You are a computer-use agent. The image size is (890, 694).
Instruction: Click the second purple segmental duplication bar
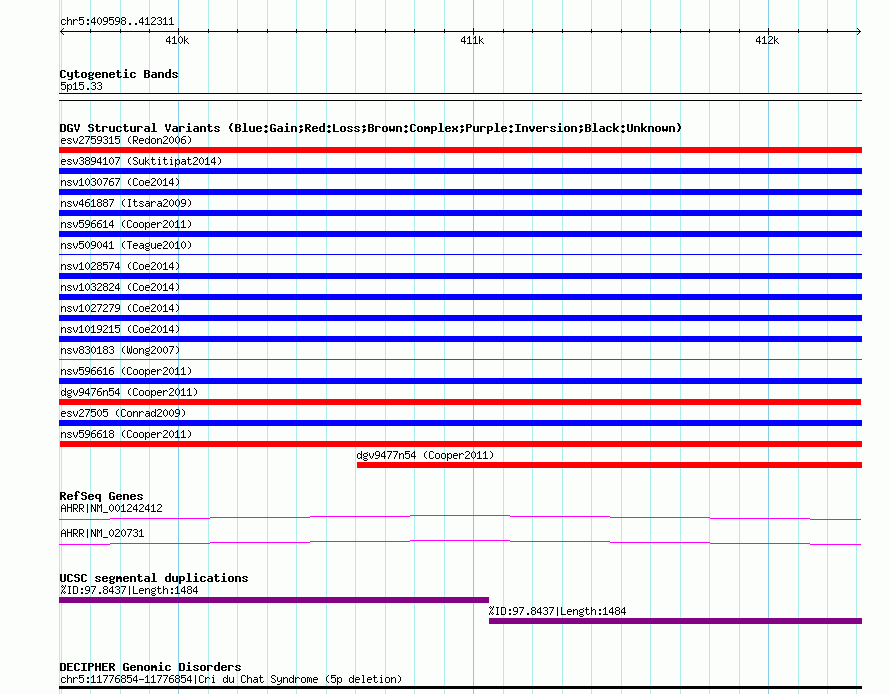(x=675, y=621)
